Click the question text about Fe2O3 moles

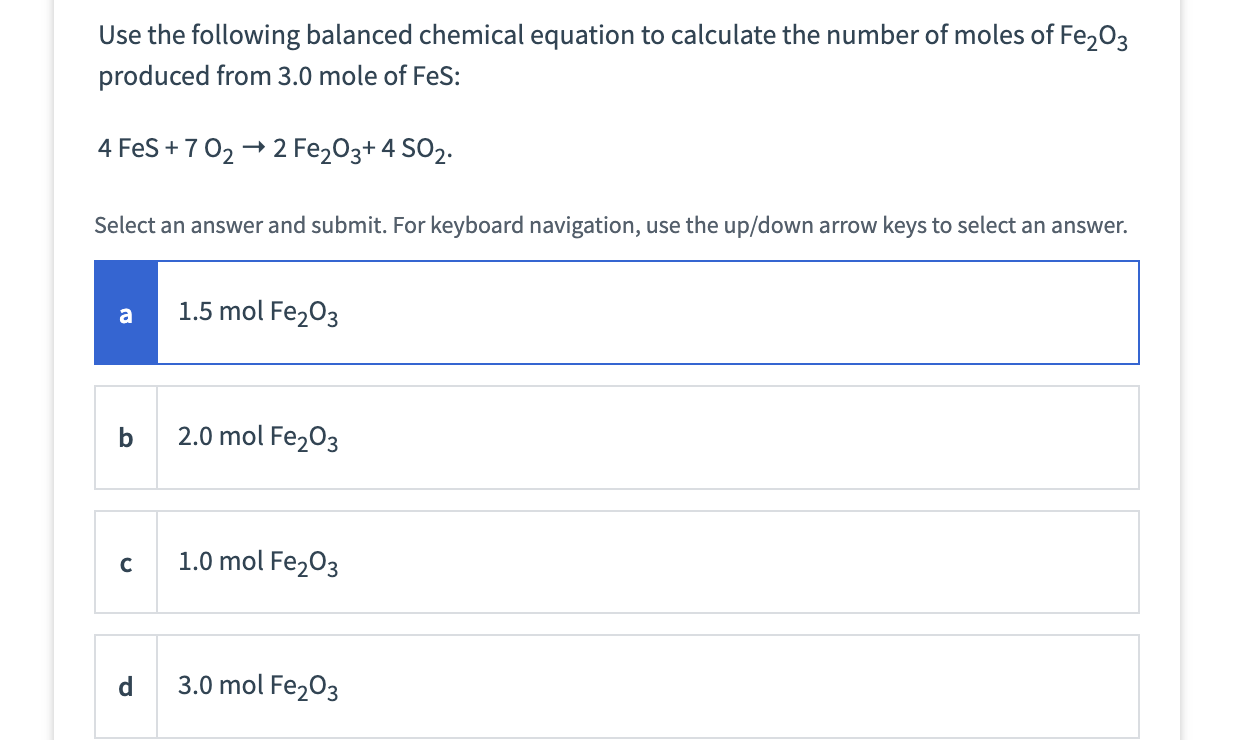(x=610, y=55)
